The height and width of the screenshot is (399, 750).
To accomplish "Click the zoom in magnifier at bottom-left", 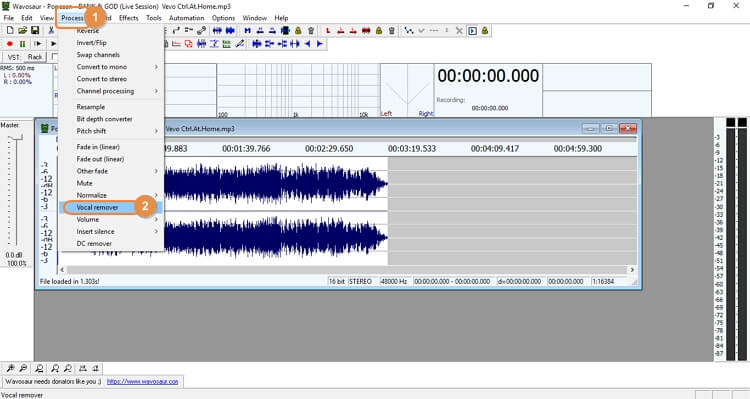I will (x=10, y=368).
